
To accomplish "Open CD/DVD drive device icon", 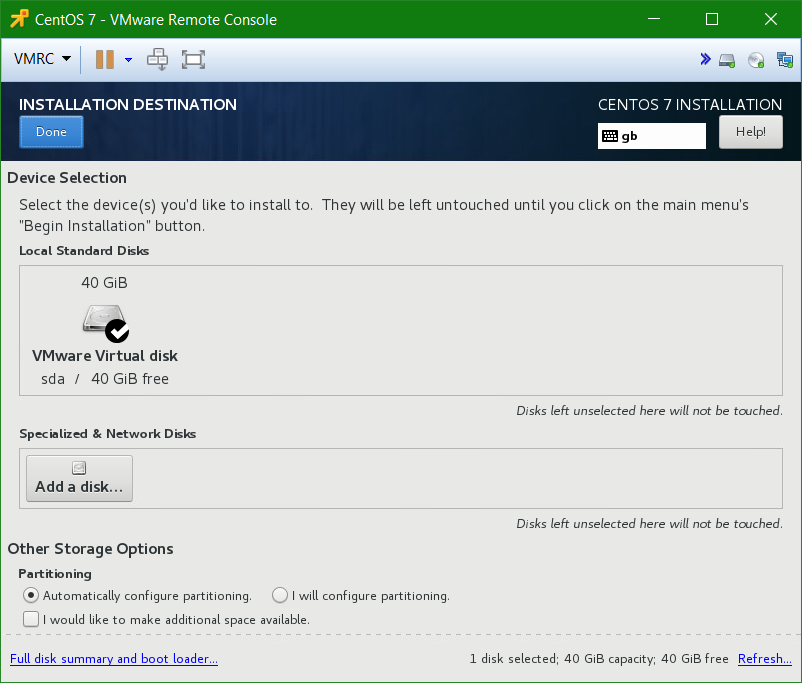I will coord(756,60).
